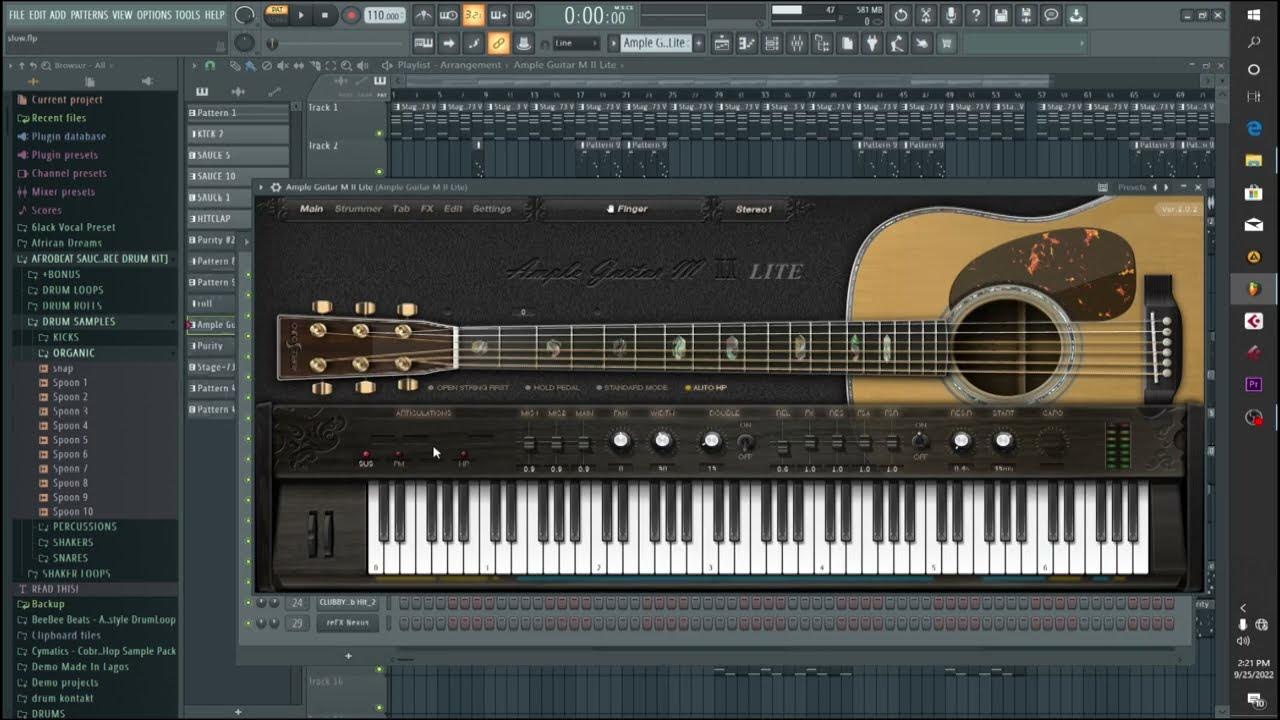Open the PATTERNS menu
Image resolution: width=1280 pixels, height=720 pixels.
[89, 15]
